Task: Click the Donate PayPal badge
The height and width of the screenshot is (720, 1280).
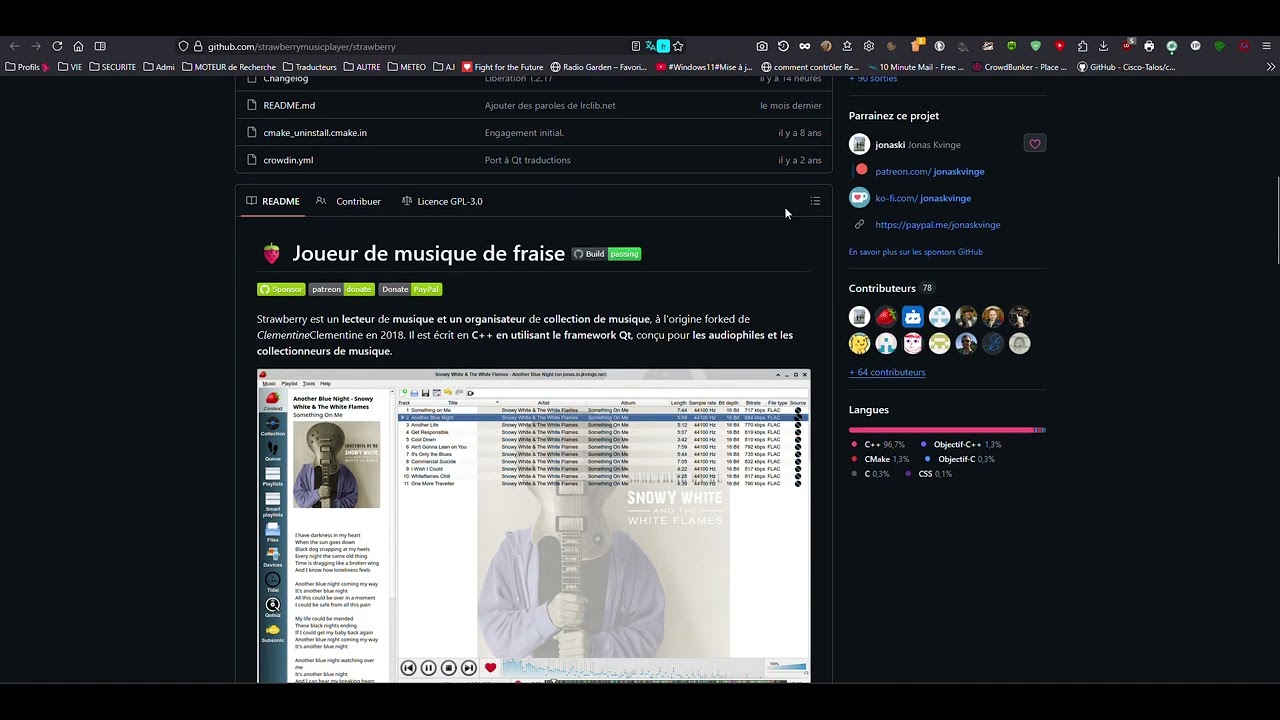Action: (410, 289)
